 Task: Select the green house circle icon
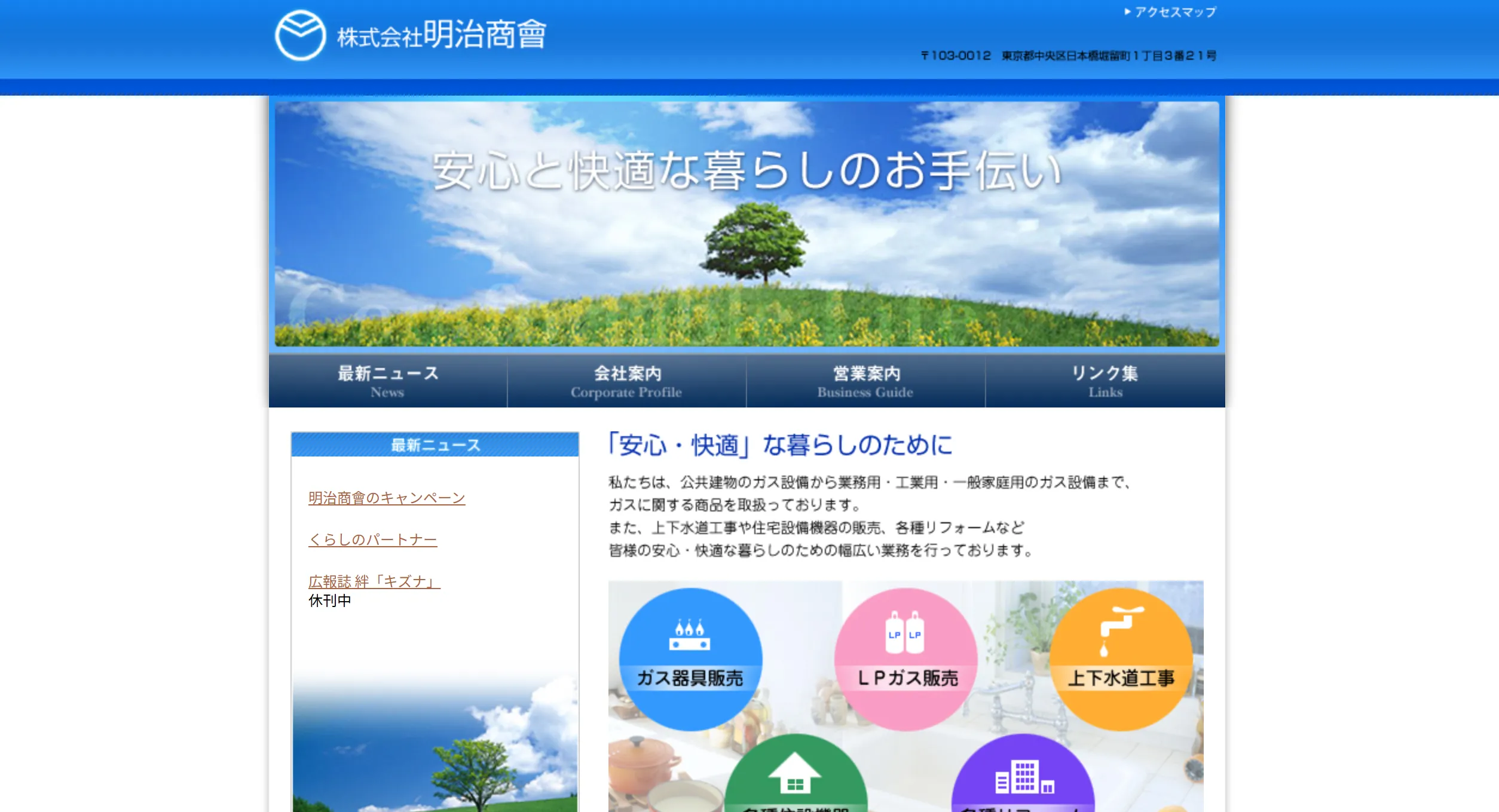[x=796, y=773]
